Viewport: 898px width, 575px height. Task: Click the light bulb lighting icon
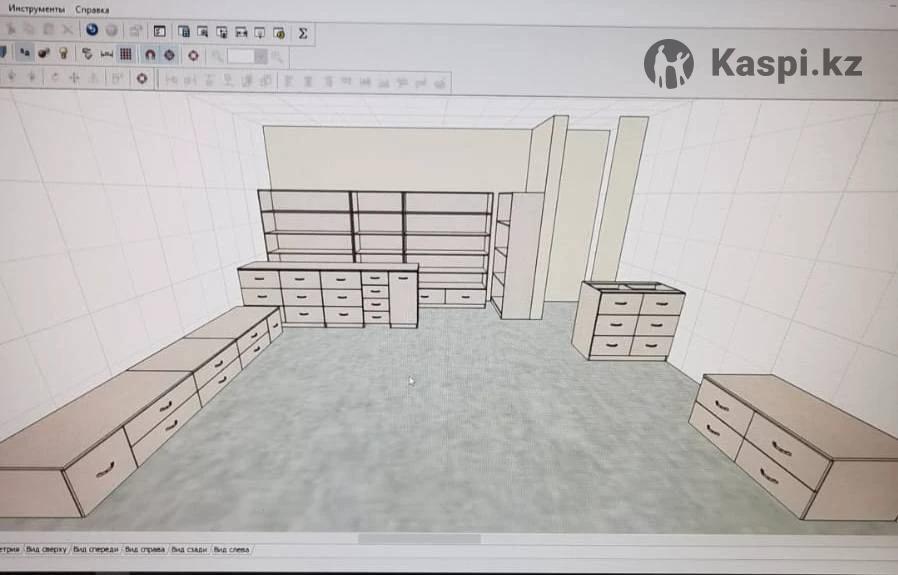64,54
